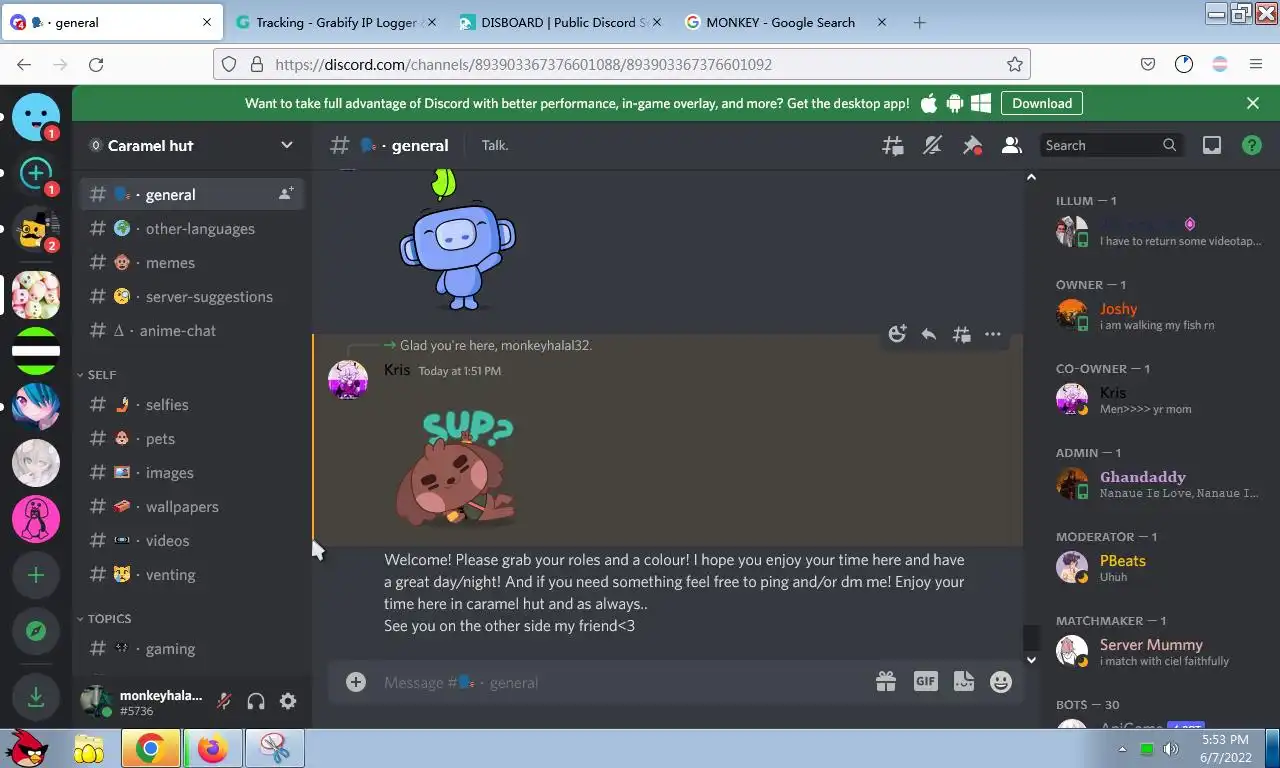Open the wallpapers channel
This screenshot has height=768, width=1280.
coord(192,507)
